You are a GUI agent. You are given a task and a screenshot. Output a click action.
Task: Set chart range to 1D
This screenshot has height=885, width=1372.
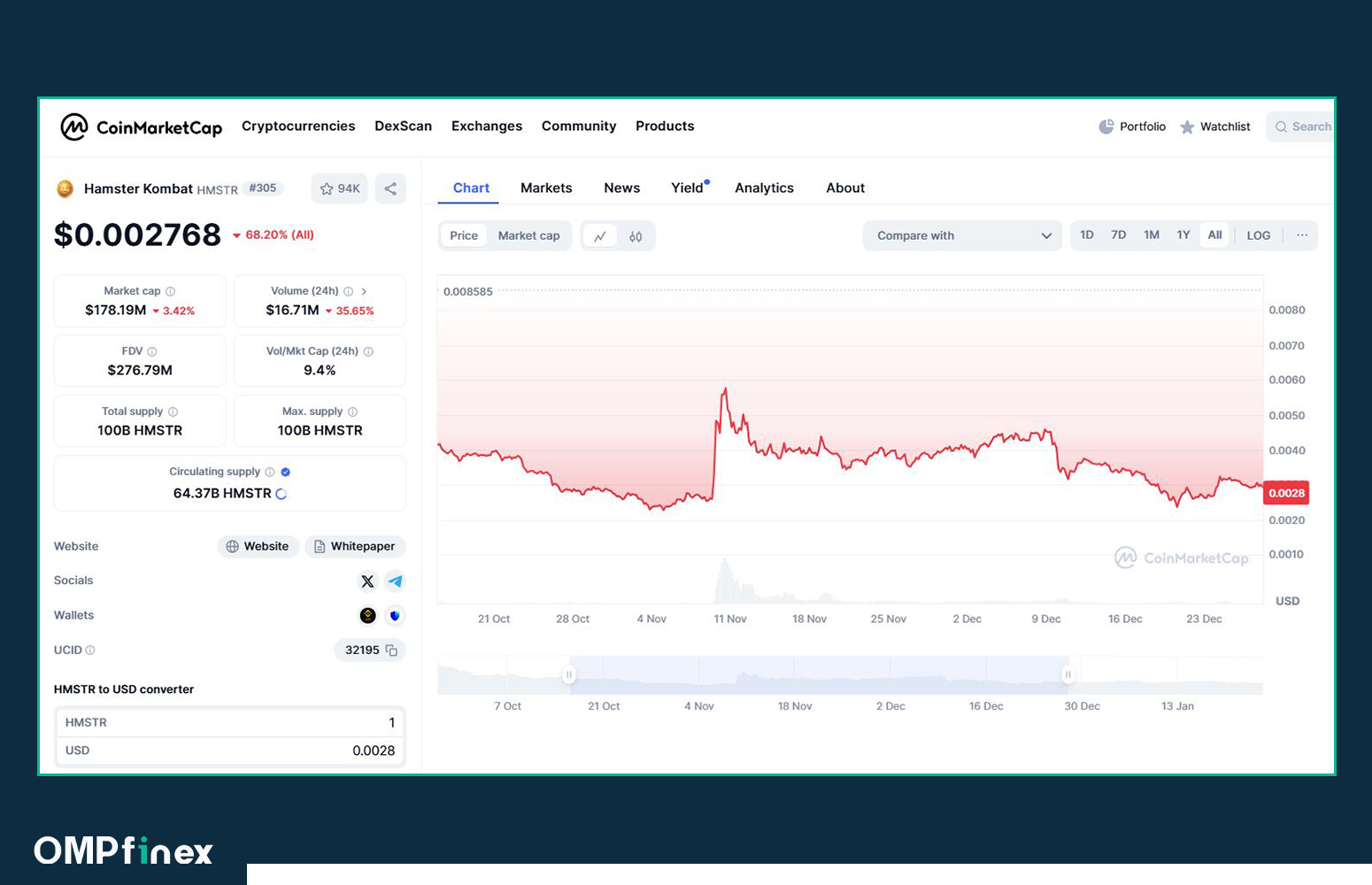[x=1087, y=235]
